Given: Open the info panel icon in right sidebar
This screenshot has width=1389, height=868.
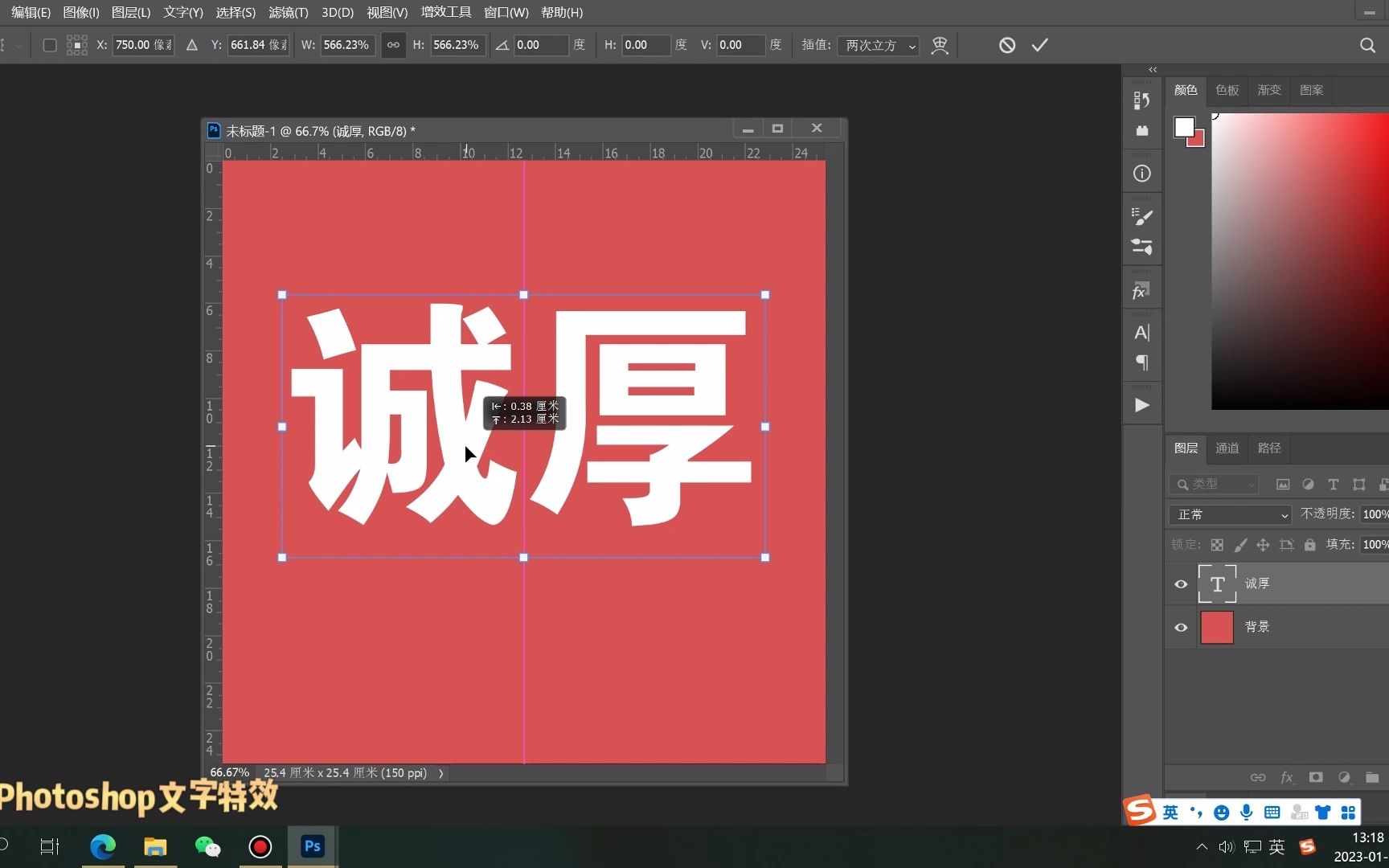Looking at the screenshot, I should point(1141,173).
